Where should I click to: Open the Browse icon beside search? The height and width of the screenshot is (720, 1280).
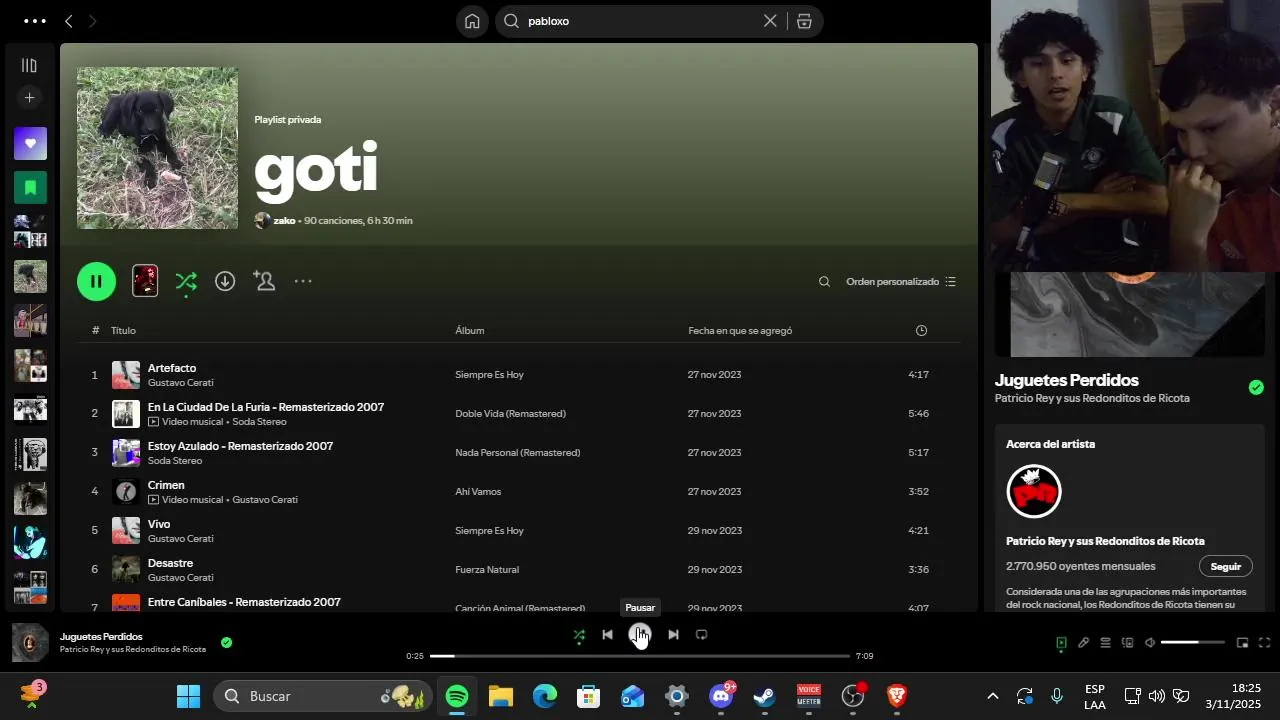point(804,21)
